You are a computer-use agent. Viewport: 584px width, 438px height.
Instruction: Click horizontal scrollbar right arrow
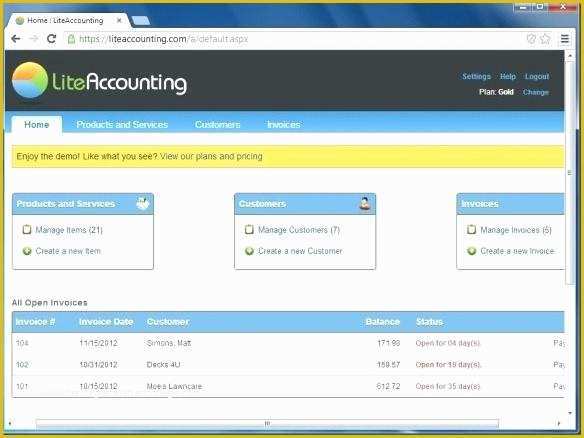pos(558,423)
